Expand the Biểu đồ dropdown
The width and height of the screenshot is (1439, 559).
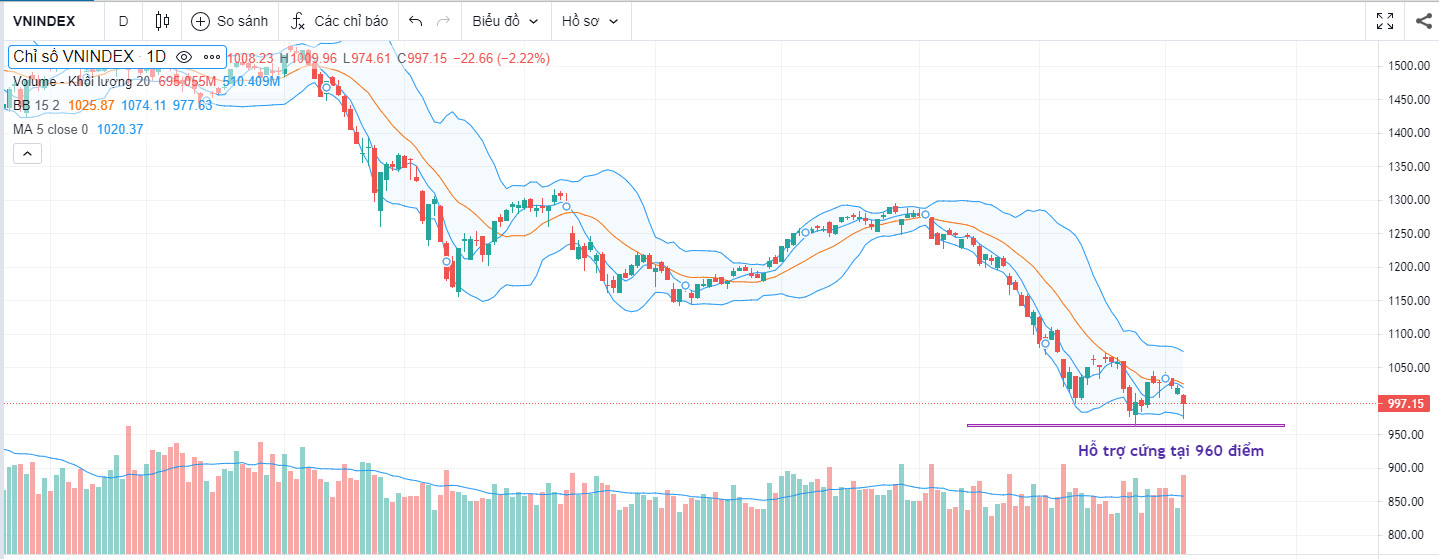(x=505, y=21)
